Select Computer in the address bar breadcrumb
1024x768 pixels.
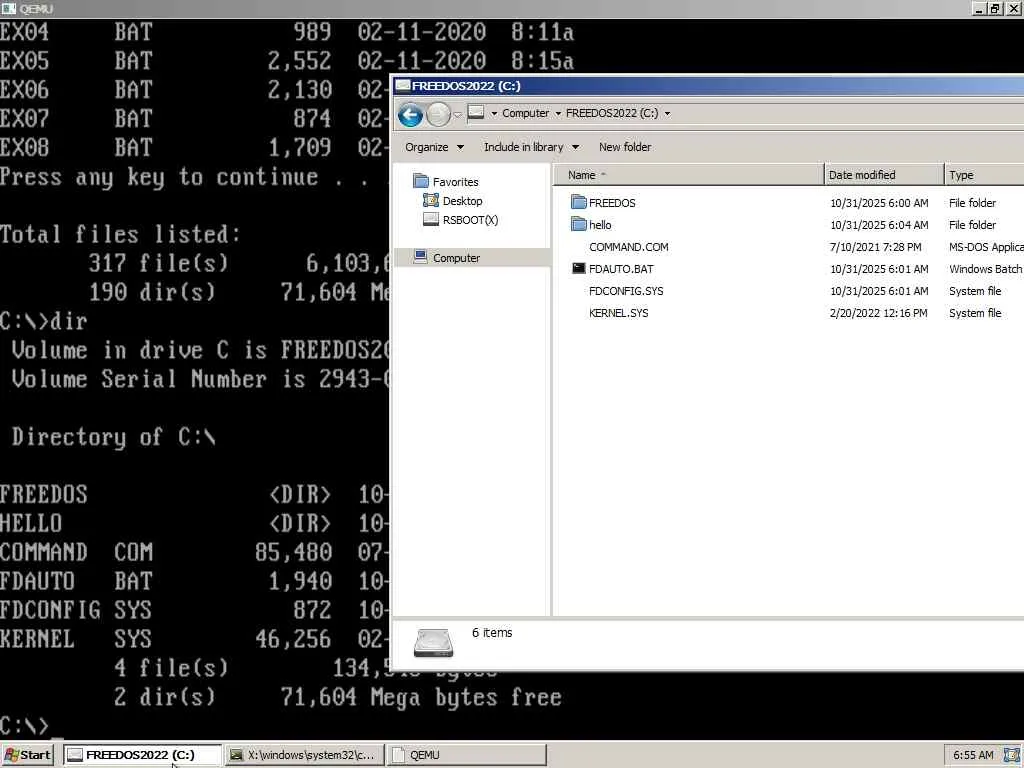point(525,113)
